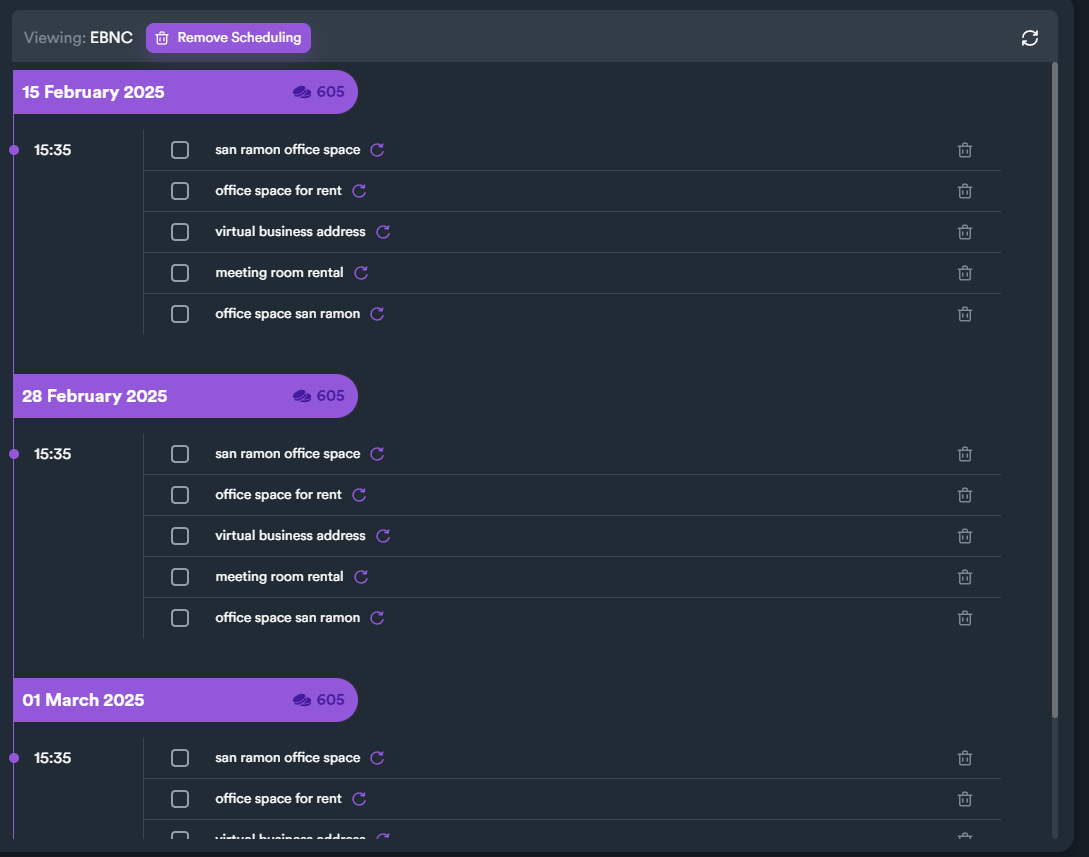Screen dimensions: 1089x857
Task: Click recurring icon beside 'meeting room rental' 15 February
Action: coord(362,273)
